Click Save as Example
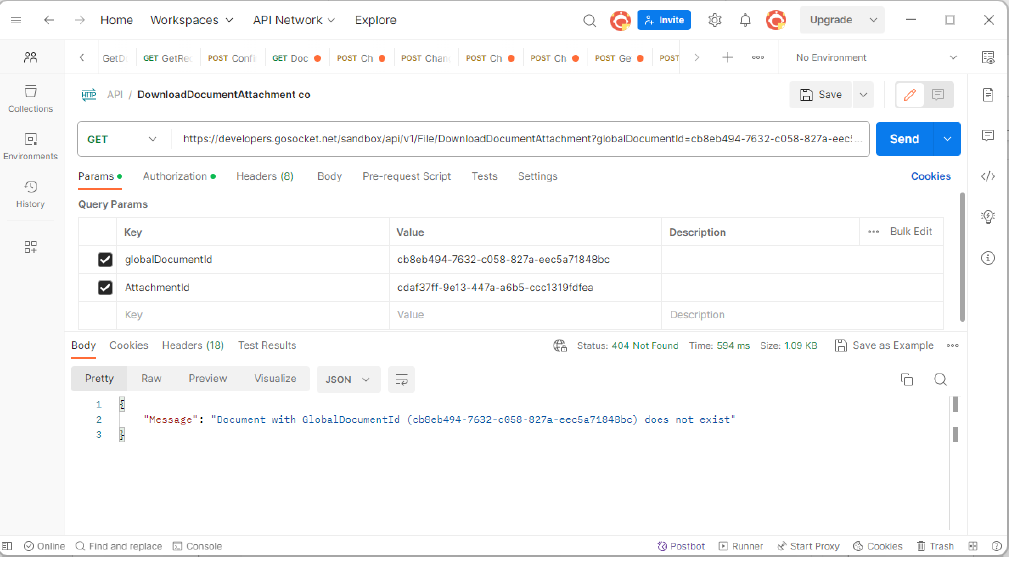Image resolution: width=1009 pixels, height=561 pixels. 884,345
